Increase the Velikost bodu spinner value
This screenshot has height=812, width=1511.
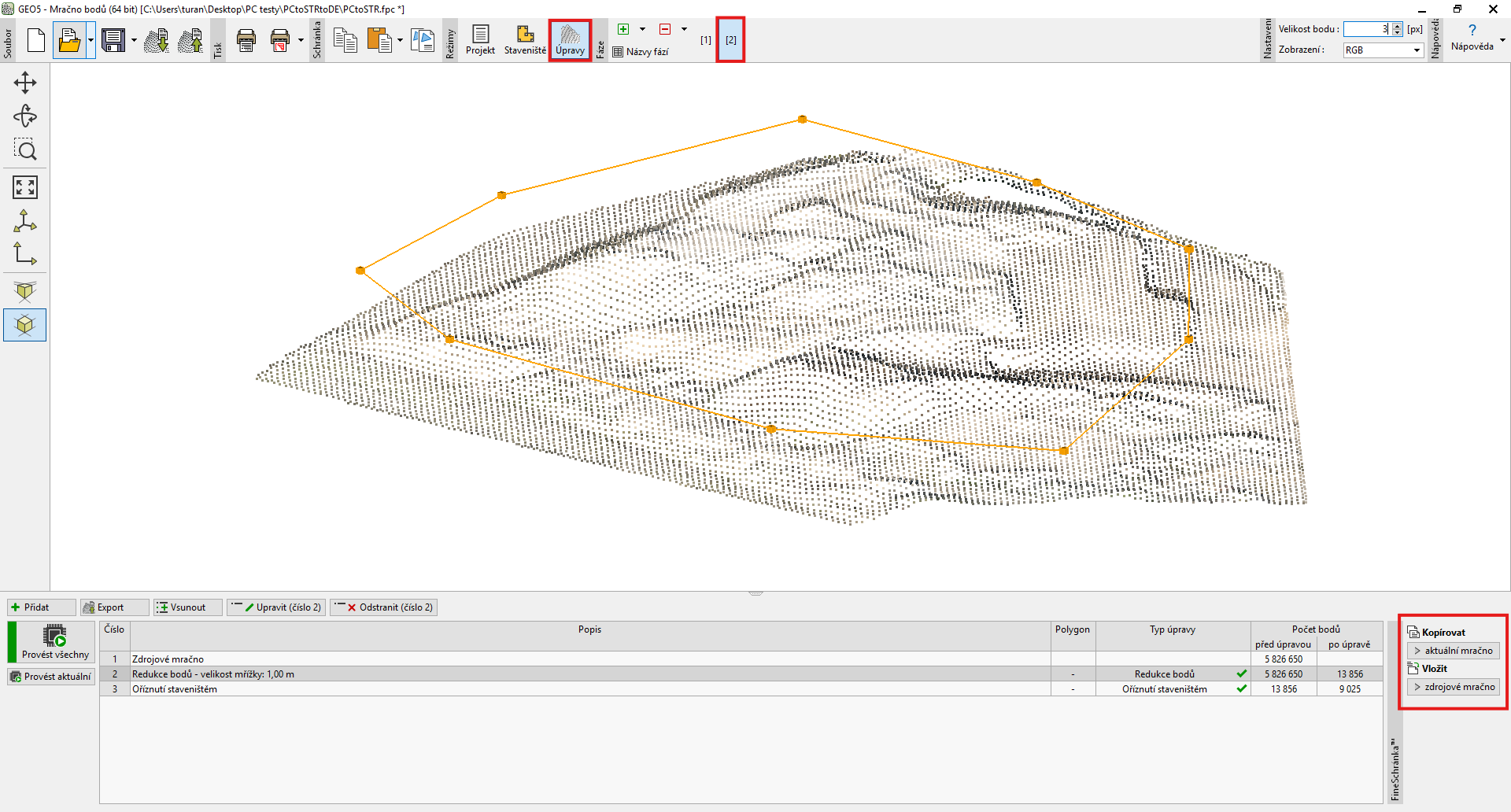click(x=1397, y=26)
